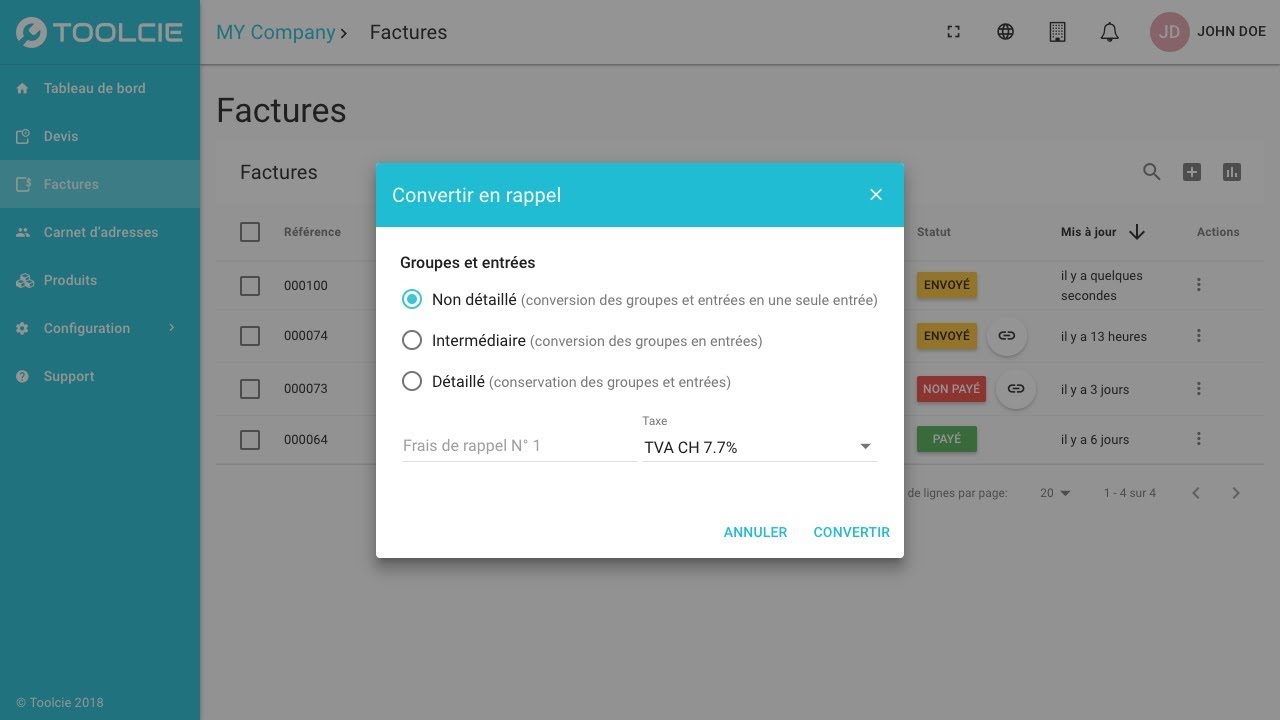This screenshot has width=1280, height=720.
Task: Open rows per page dropdown showing 20
Action: (1055, 493)
